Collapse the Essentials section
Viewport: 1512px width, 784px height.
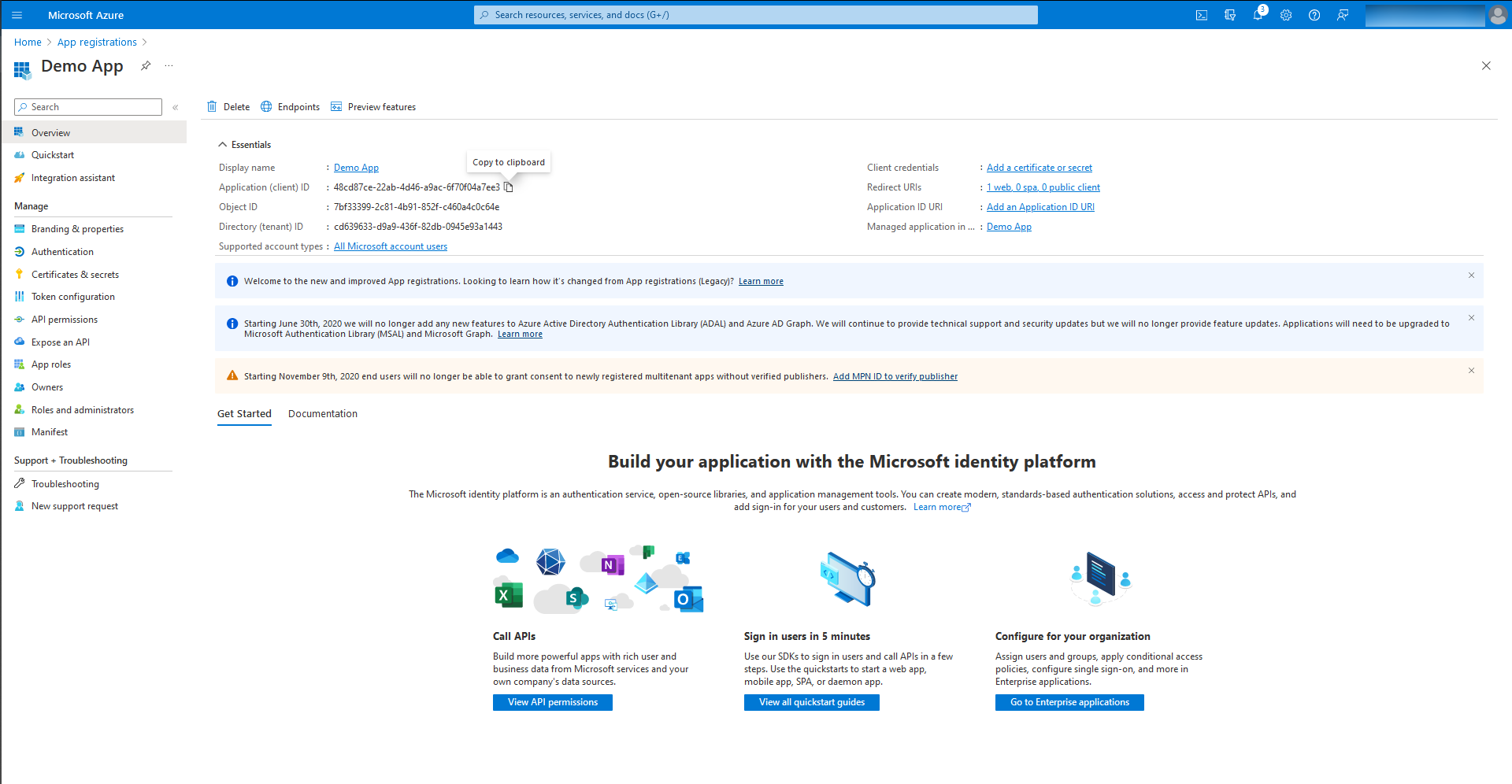point(223,144)
